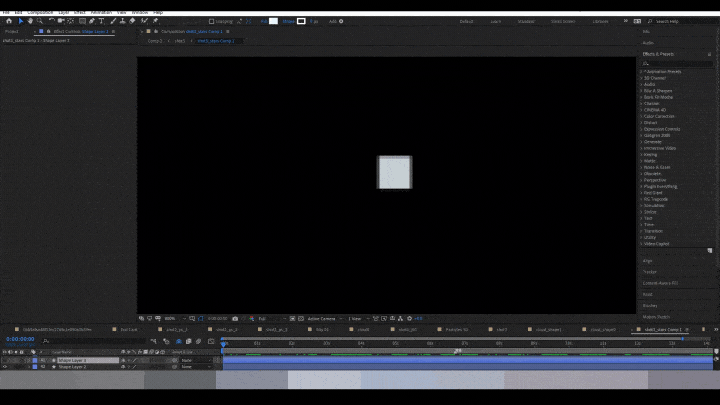The height and width of the screenshot is (405, 720).
Task: Open the Align panel
Action: click(647, 261)
